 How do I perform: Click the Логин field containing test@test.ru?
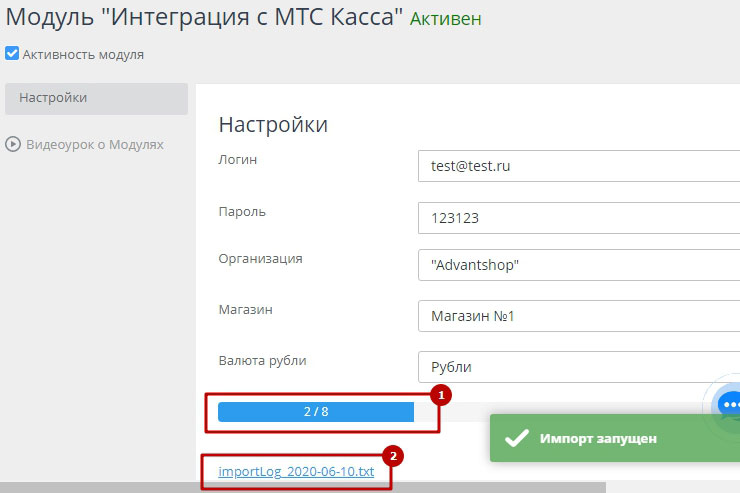579,166
